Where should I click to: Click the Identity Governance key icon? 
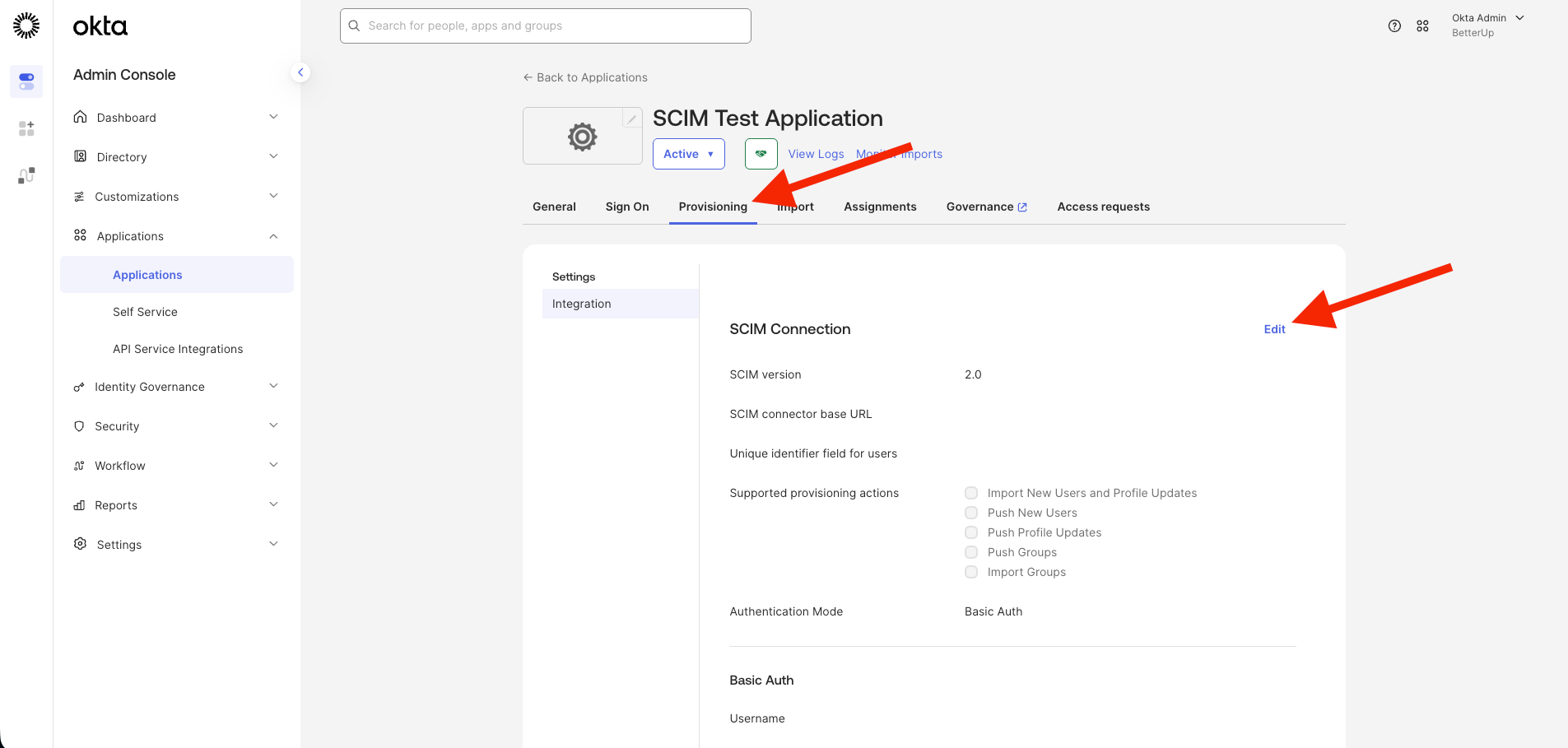click(x=79, y=387)
